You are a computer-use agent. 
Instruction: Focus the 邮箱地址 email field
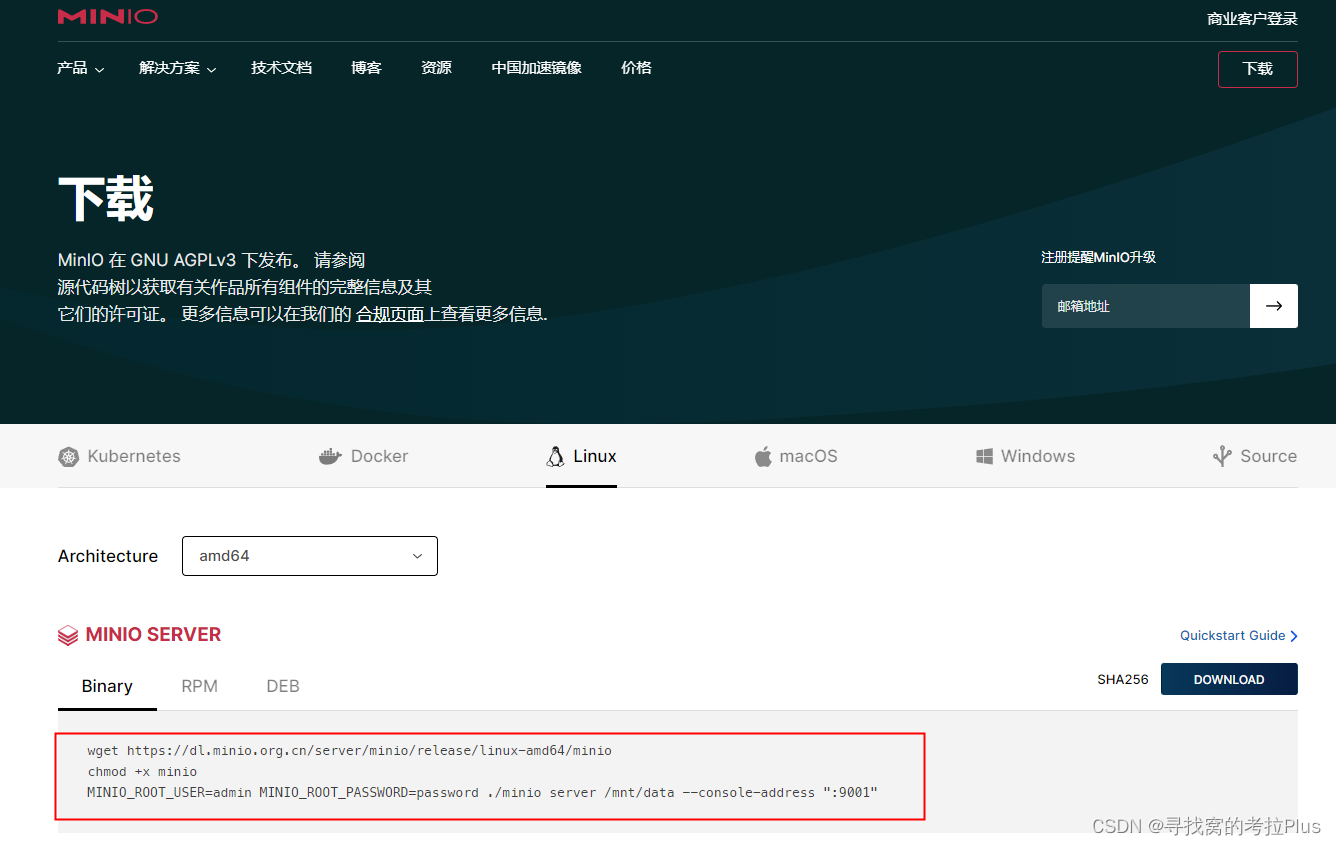click(1146, 306)
